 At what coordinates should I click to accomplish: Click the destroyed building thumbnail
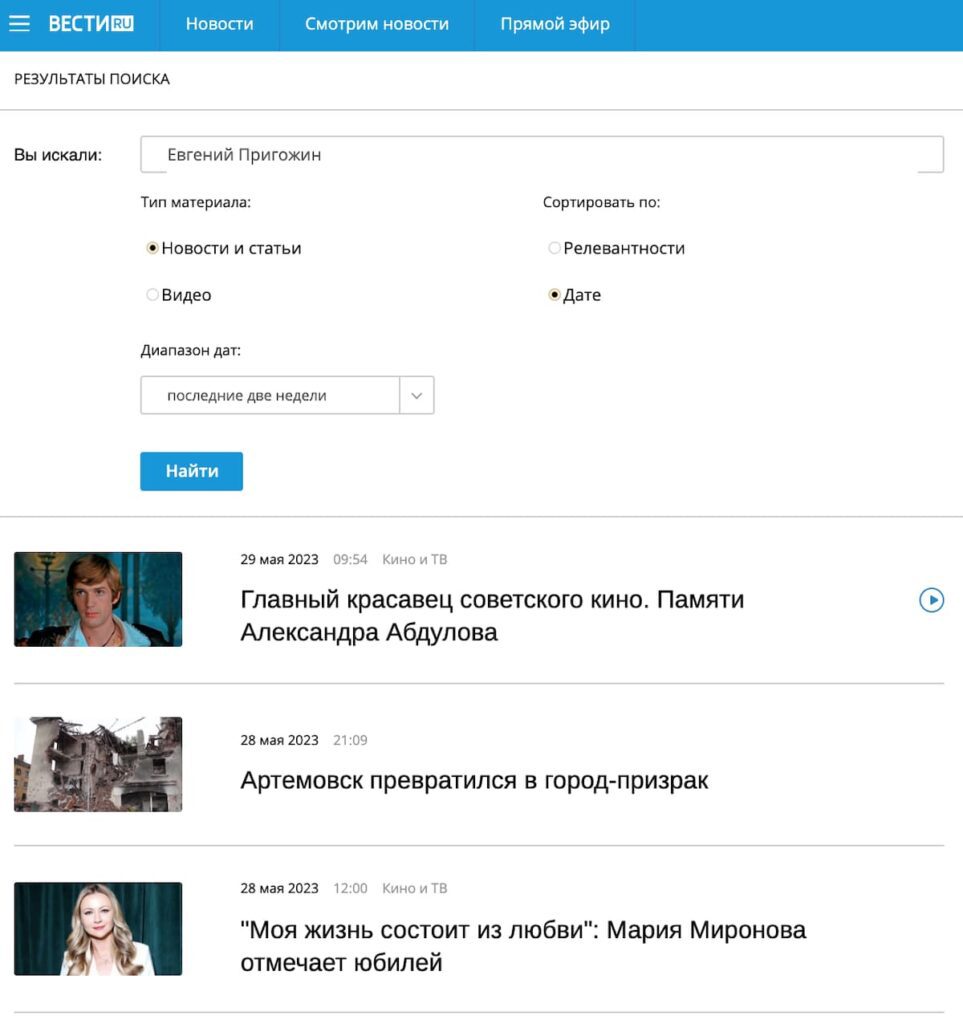98,764
